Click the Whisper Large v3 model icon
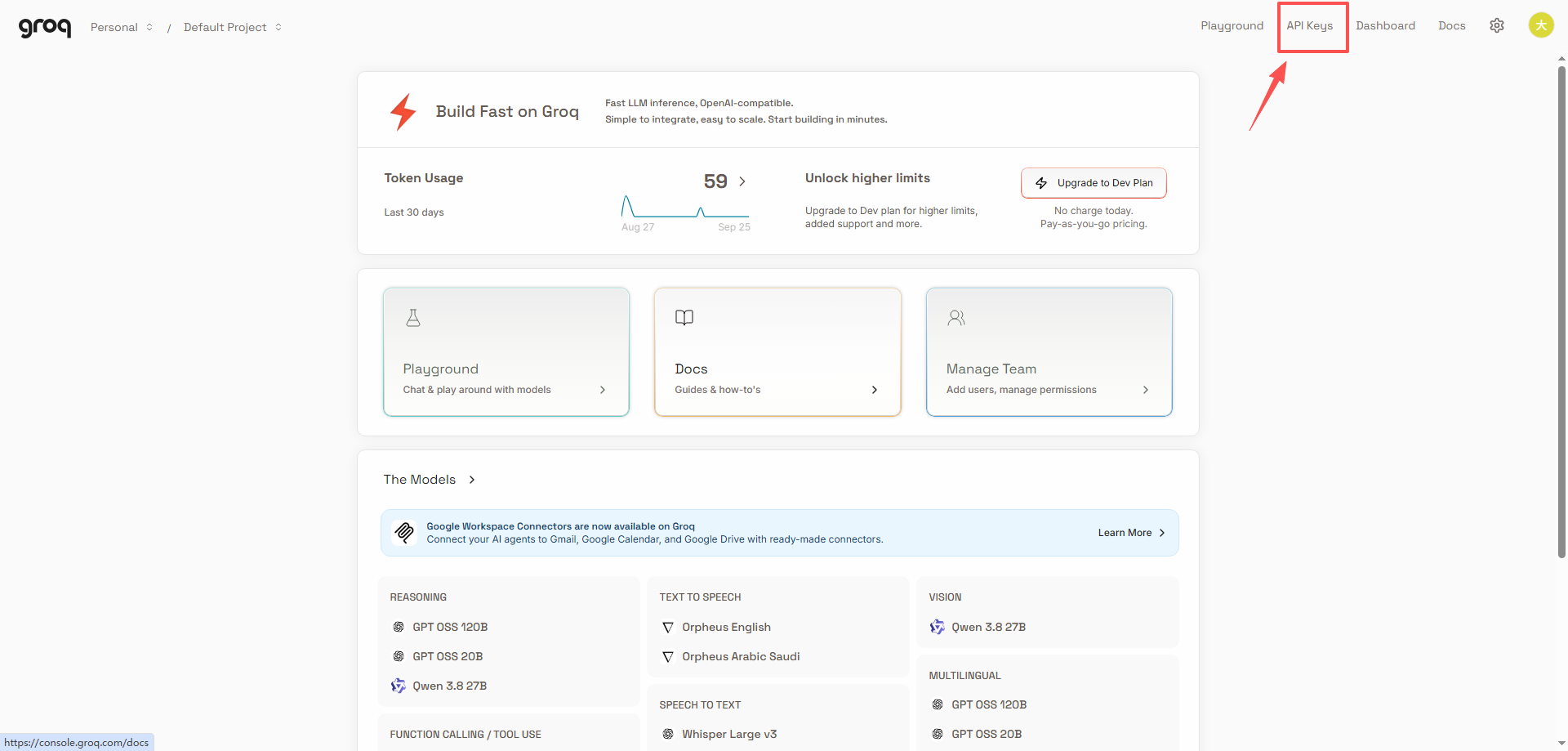1568x751 pixels. click(668, 734)
